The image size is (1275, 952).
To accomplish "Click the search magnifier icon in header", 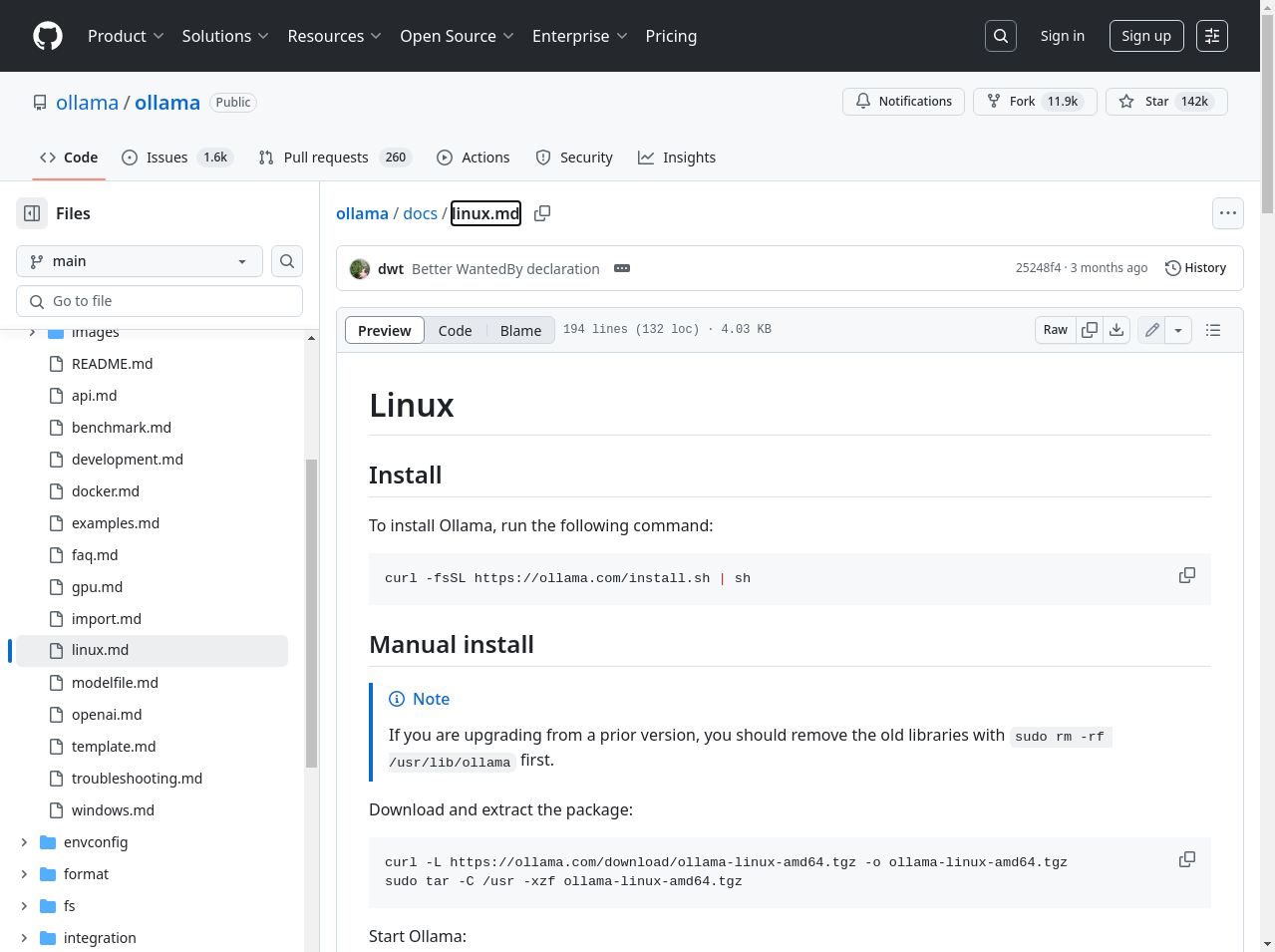I will [x=1001, y=36].
